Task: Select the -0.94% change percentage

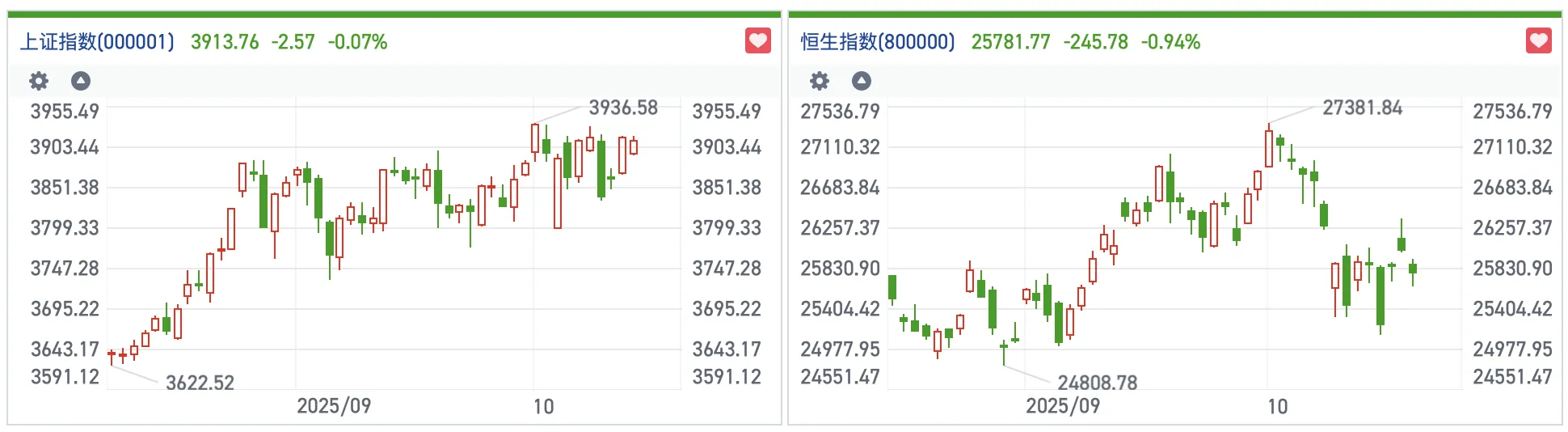Action: (1170, 42)
